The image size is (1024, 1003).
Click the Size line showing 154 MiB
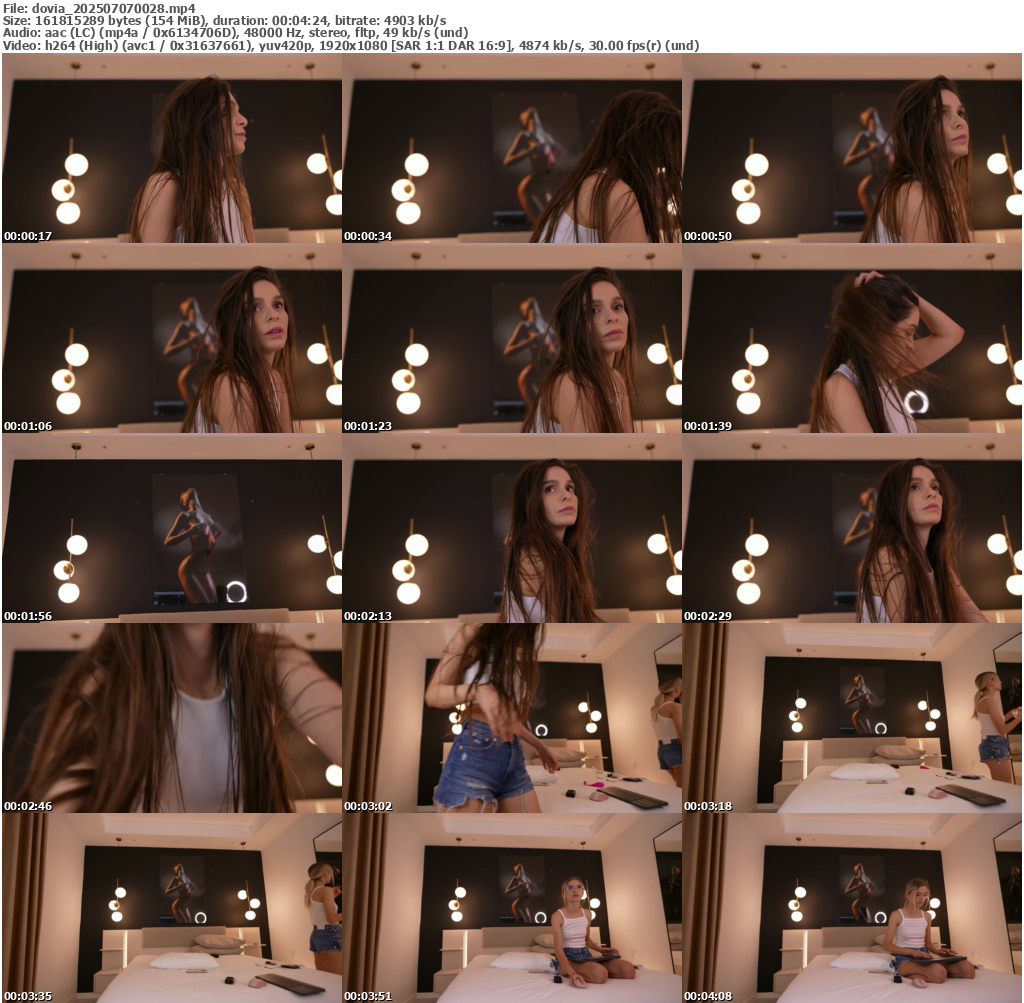click(225, 20)
